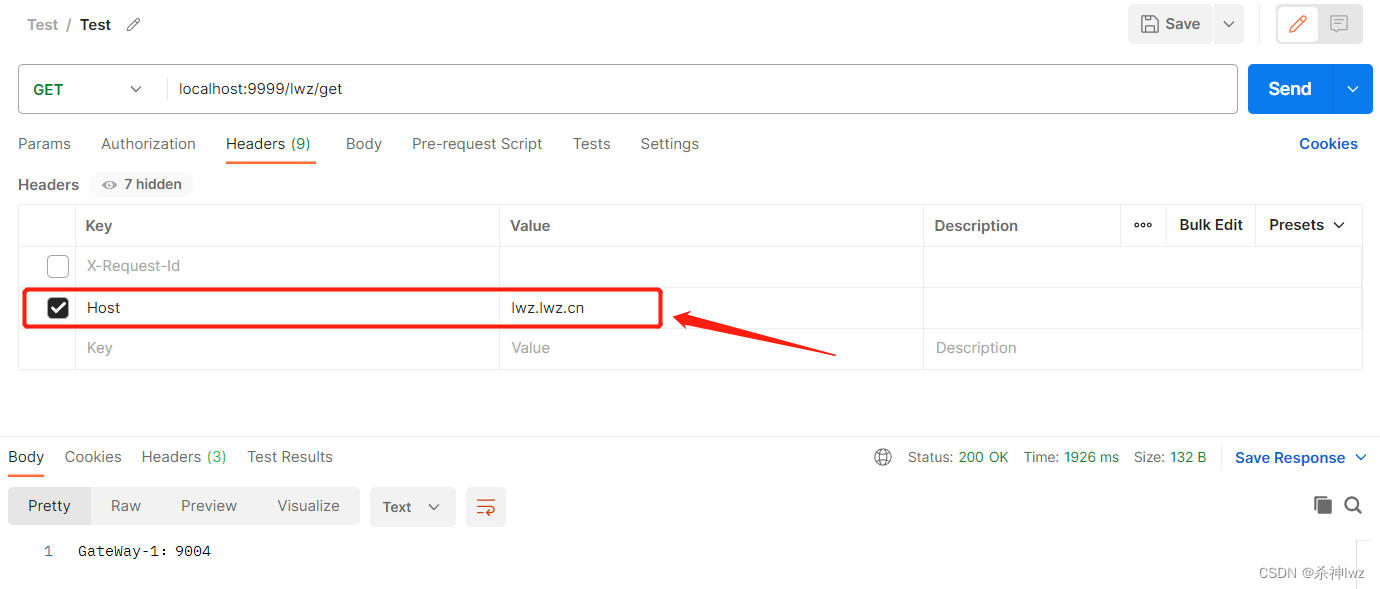Toggle line wrap icon in response toolbar
This screenshot has height=589, width=1380.
(486, 507)
